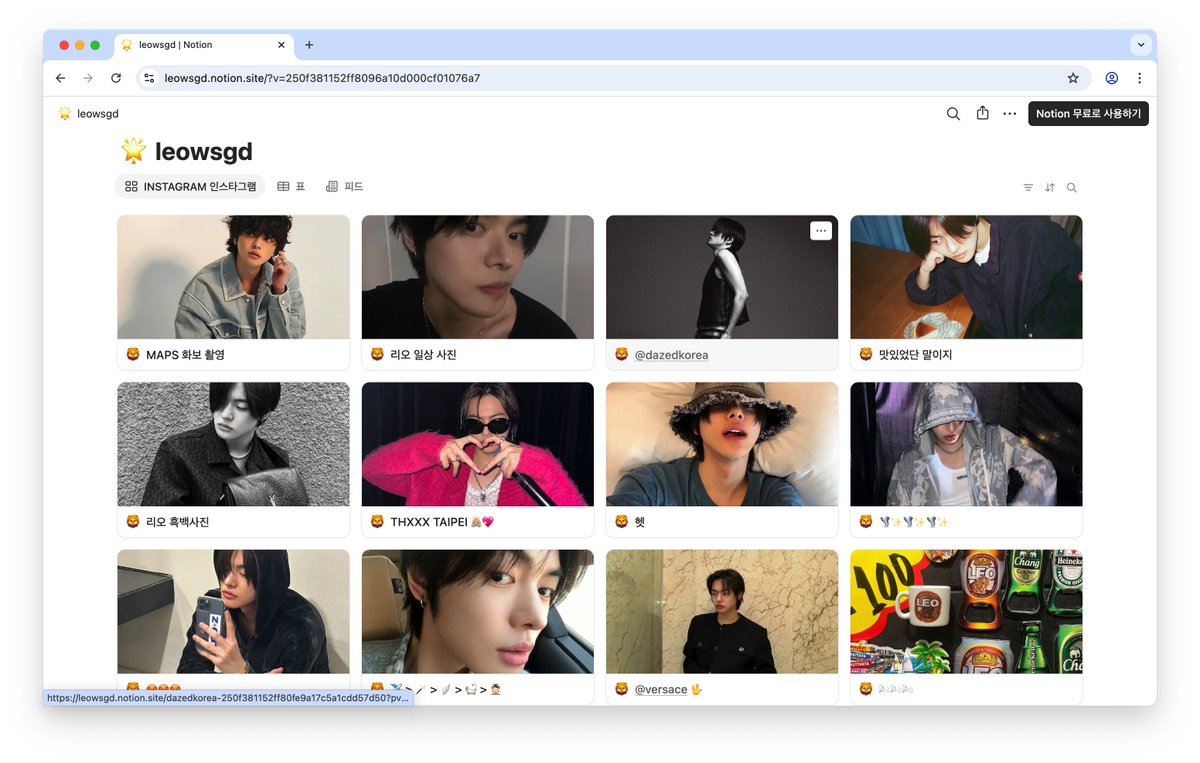Image resolution: width=1200 pixels, height=763 pixels.
Task: Open the @versace card image
Action: [722, 611]
